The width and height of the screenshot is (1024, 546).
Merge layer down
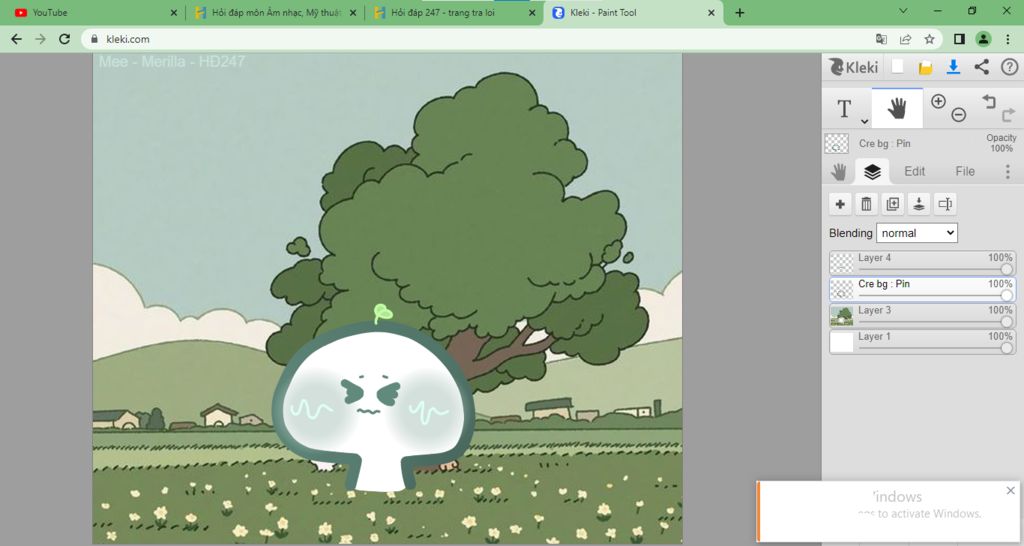click(x=919, y=204)
